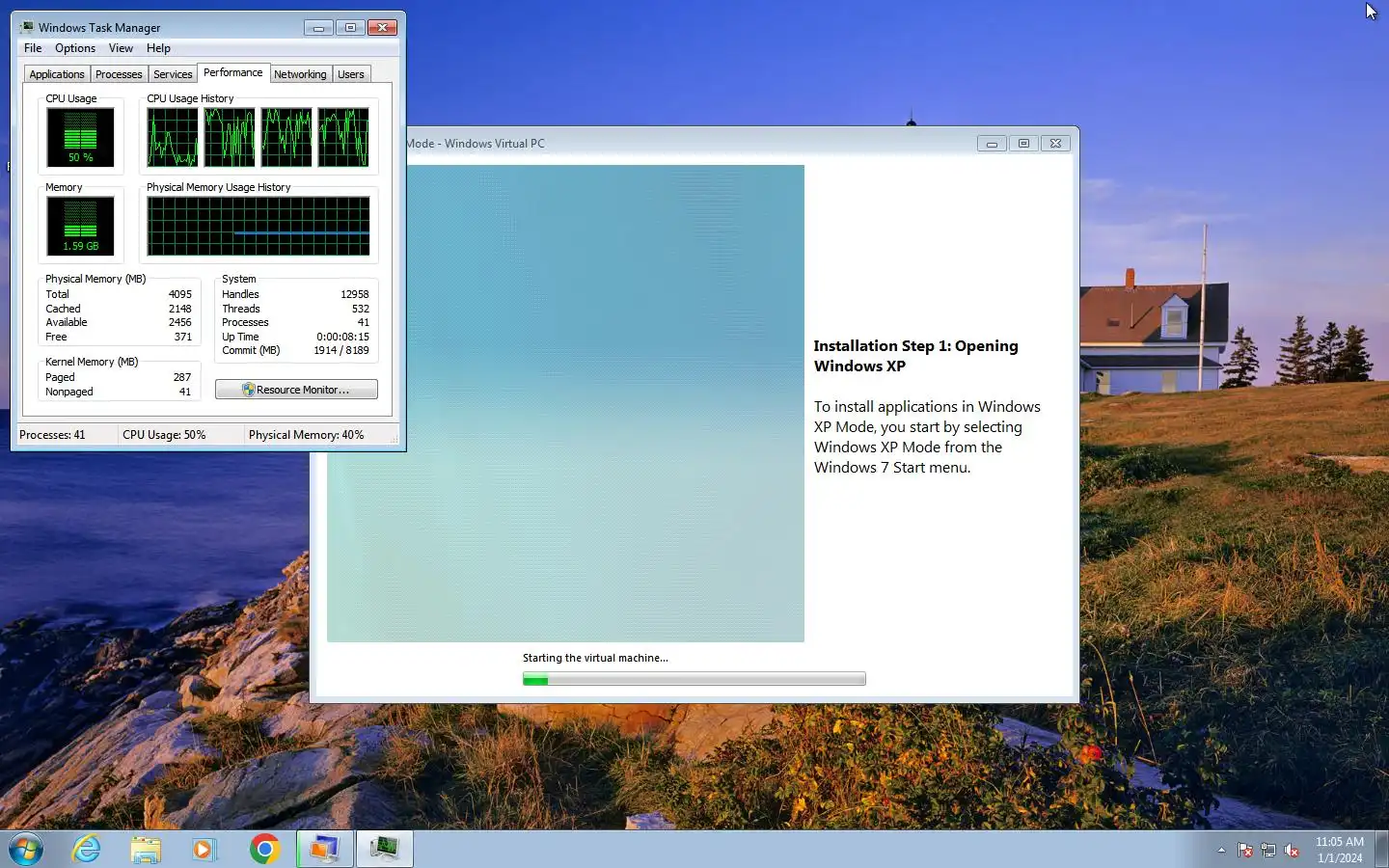This screenshot has height=868, width=1389.
Task: Switch to the Networking tab
Action: 300,74
